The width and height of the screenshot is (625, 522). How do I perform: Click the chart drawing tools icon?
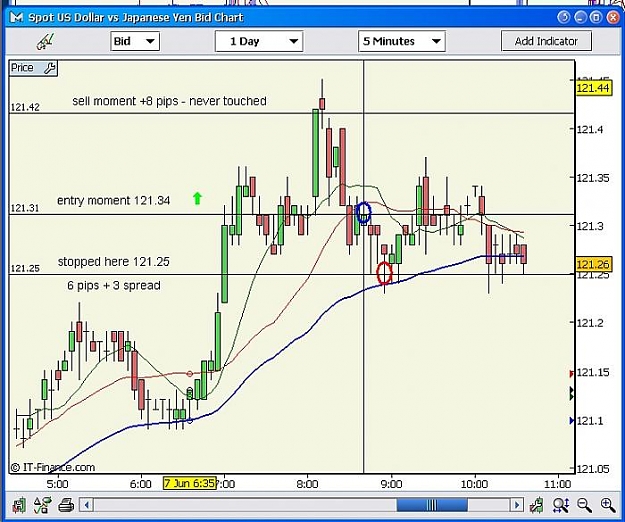tap(45, 41)
